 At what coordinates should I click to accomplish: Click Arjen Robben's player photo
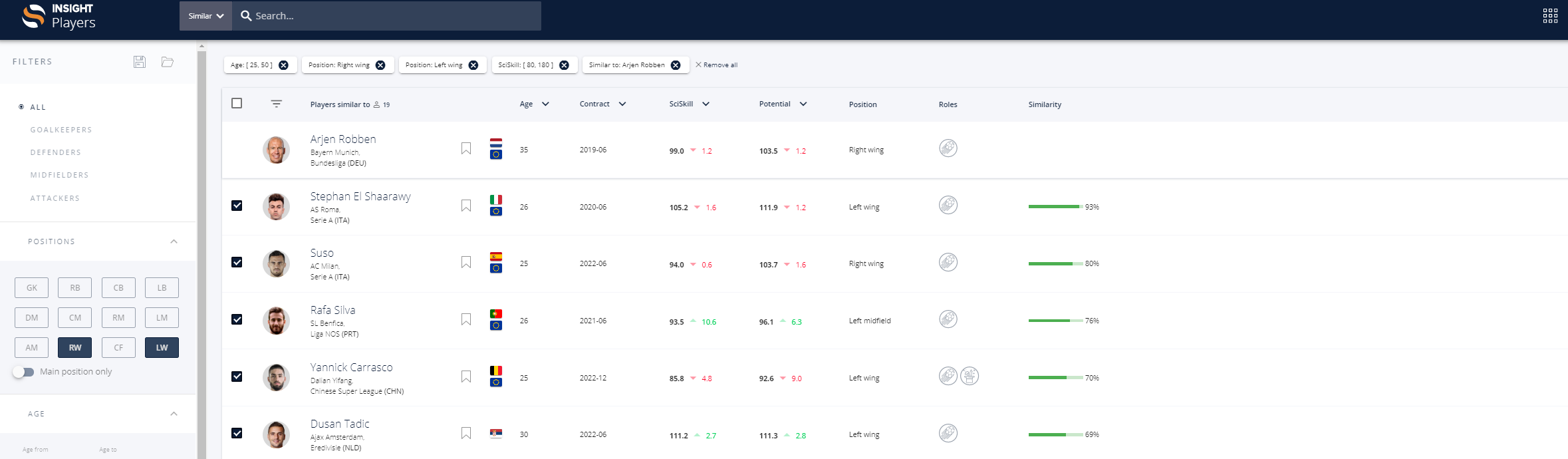point(276,150)
